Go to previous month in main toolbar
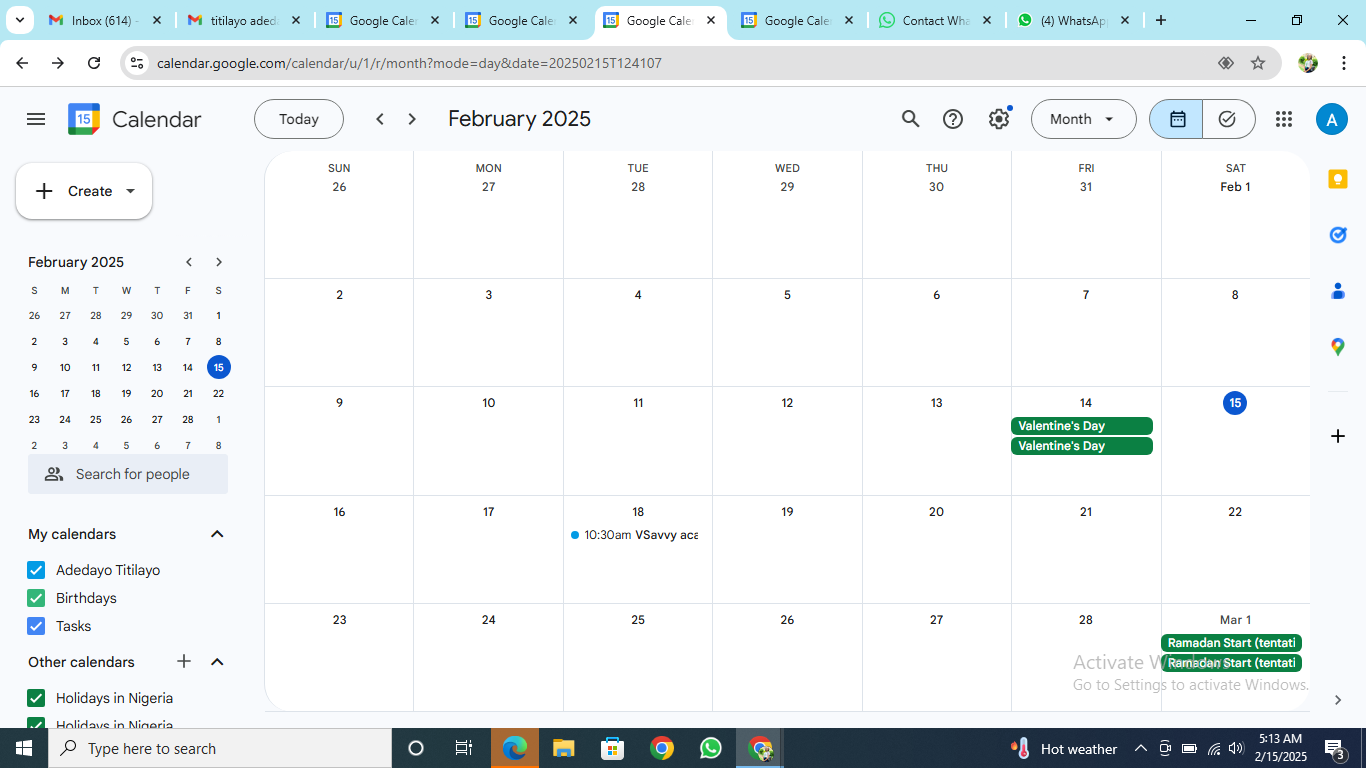Screen dimensions: 1366x768 (x=380, y=119)
